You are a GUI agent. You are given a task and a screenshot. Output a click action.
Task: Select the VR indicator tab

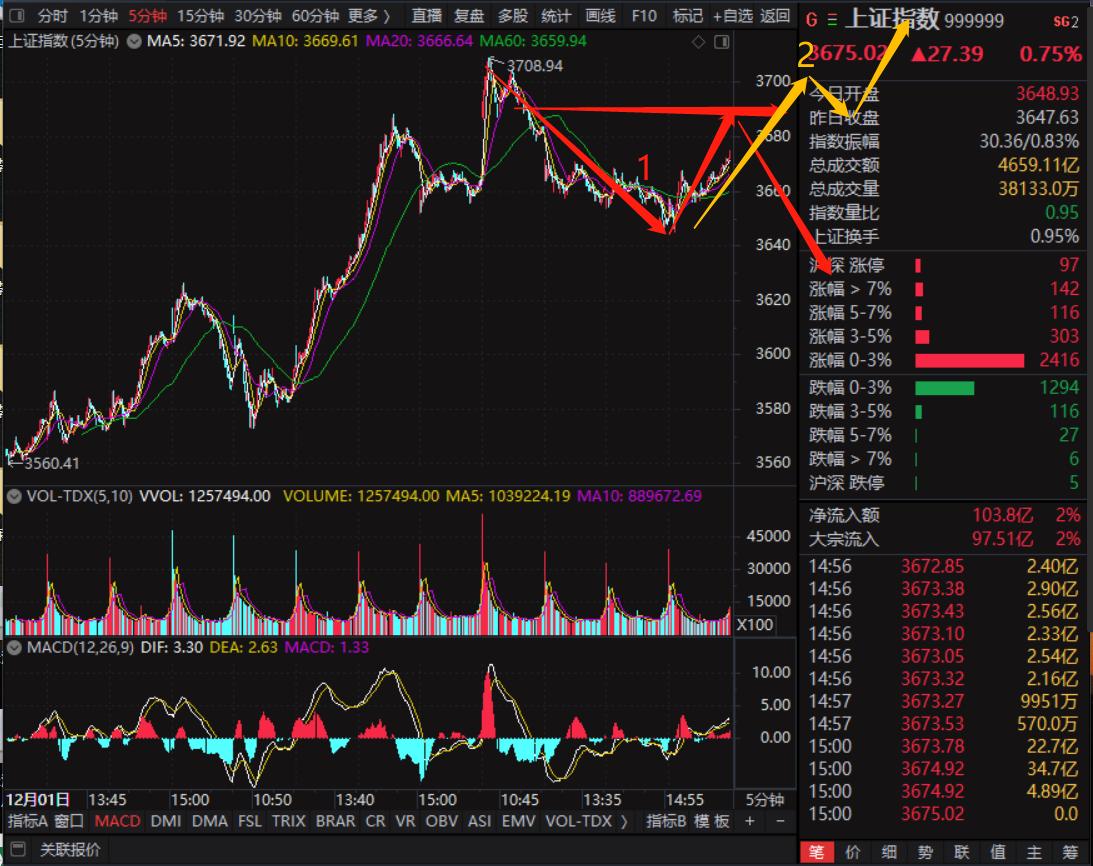(x=405, y=821)
